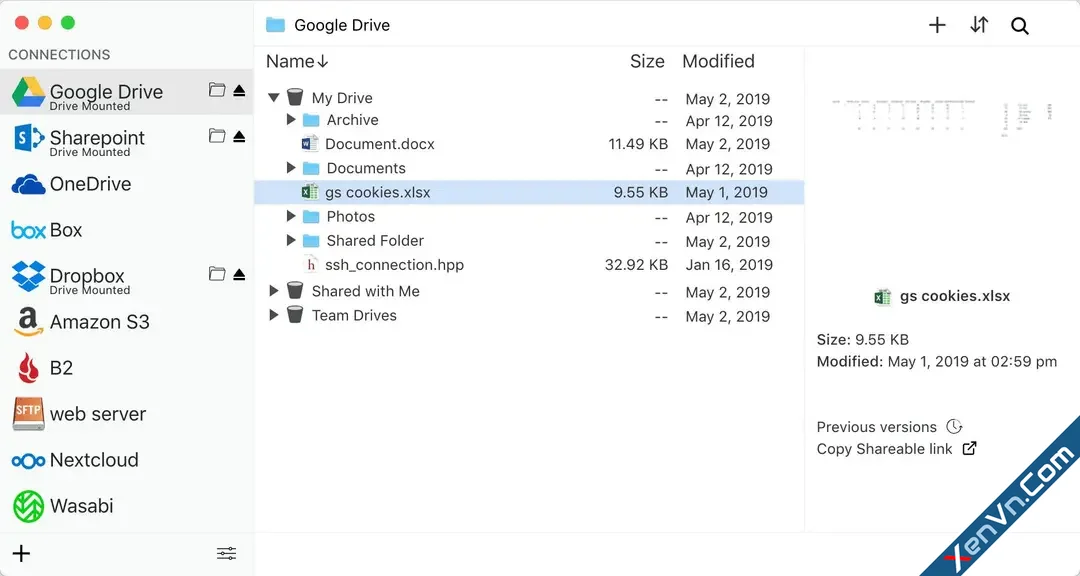Image resolution: width=1080 pixels, height=576 pixels.
Task: Click the Copy Shareable link text
Action: [x=884, y=449]
